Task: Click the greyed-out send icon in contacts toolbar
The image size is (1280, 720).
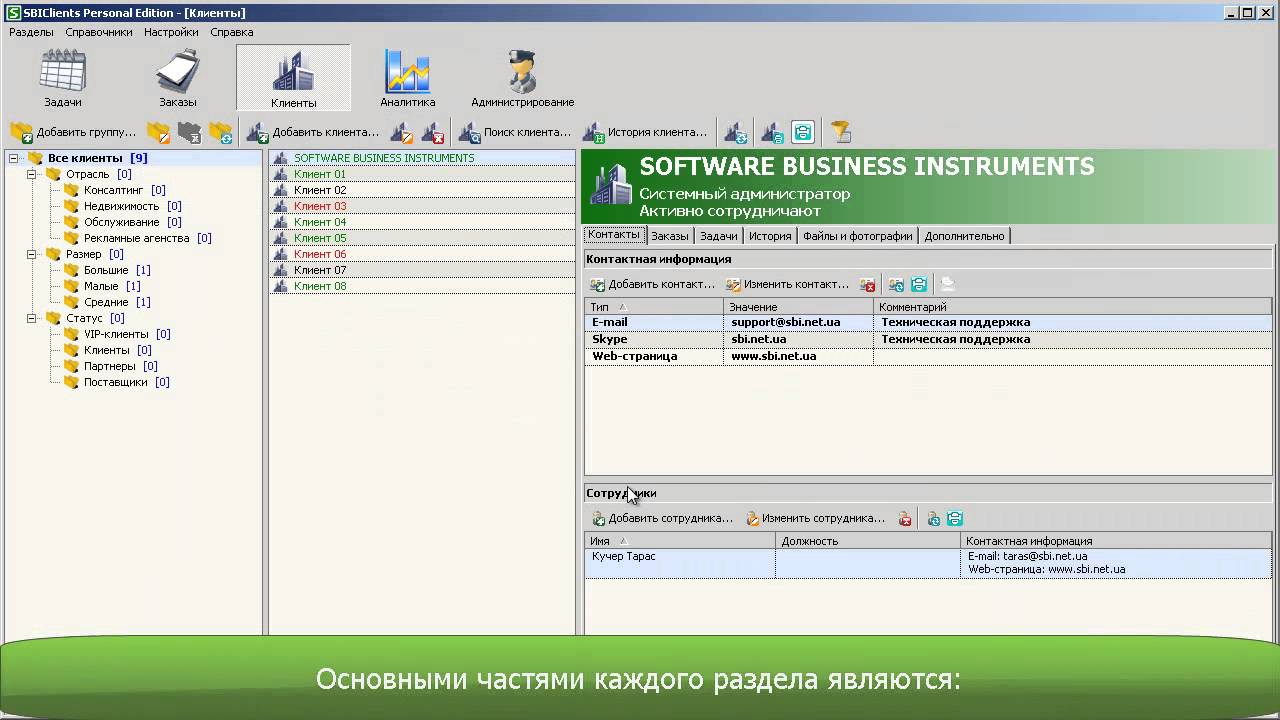Action: [x=948, y=285]
